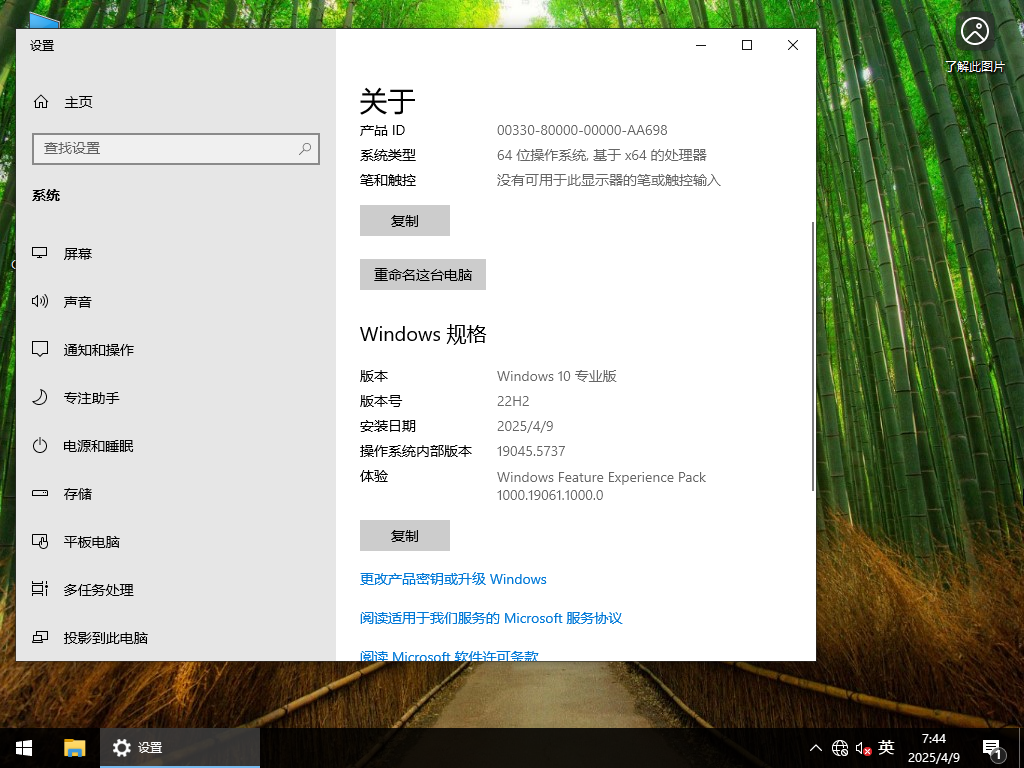Expand hidden tray icons chevron
1024x768 pixels.
pyautogui.click(x=816, y=747)
